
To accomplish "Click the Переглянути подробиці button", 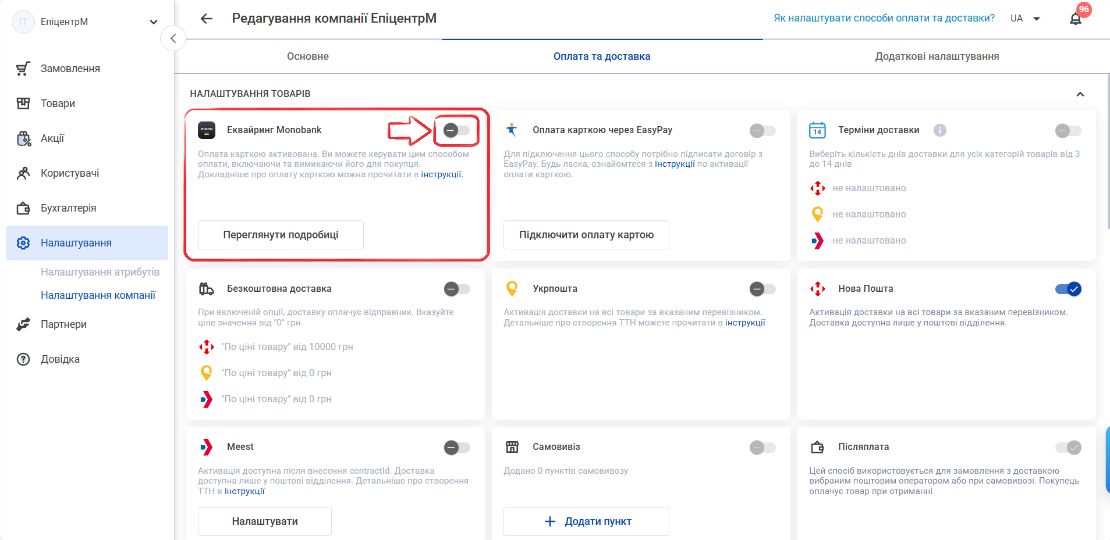I will coord(281,235).
